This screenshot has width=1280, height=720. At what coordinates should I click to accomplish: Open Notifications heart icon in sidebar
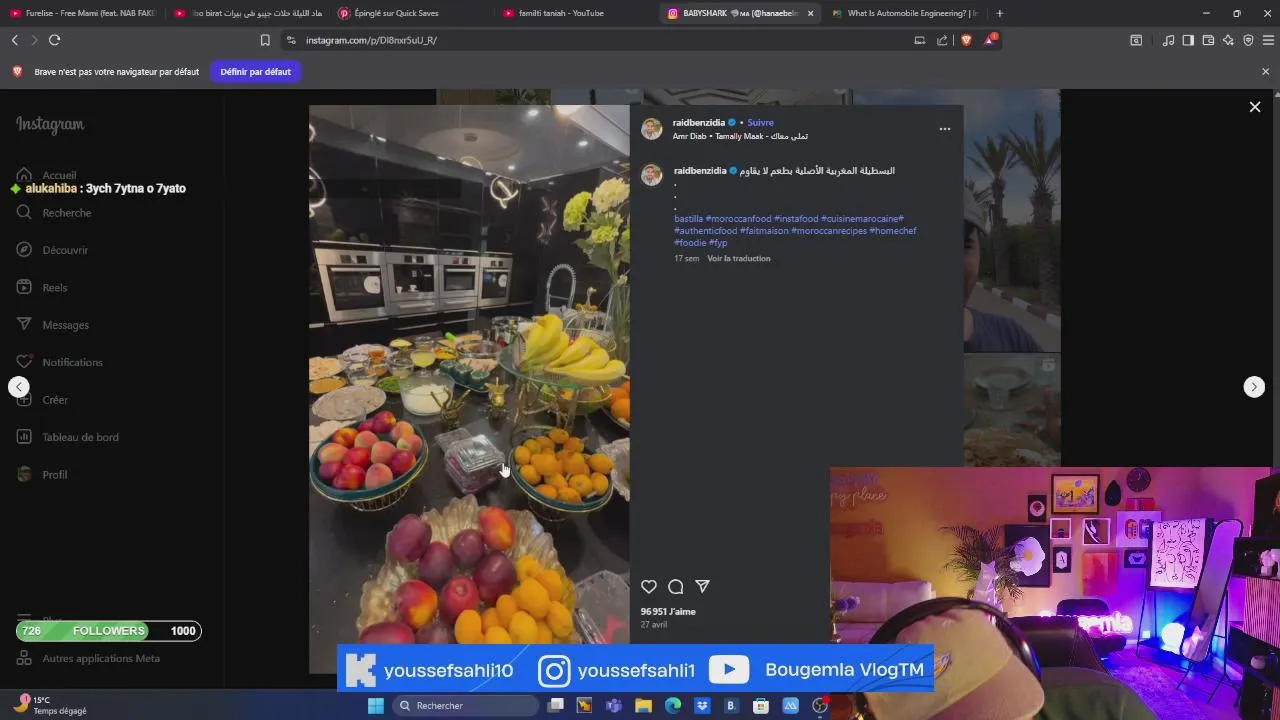point(60,362)
